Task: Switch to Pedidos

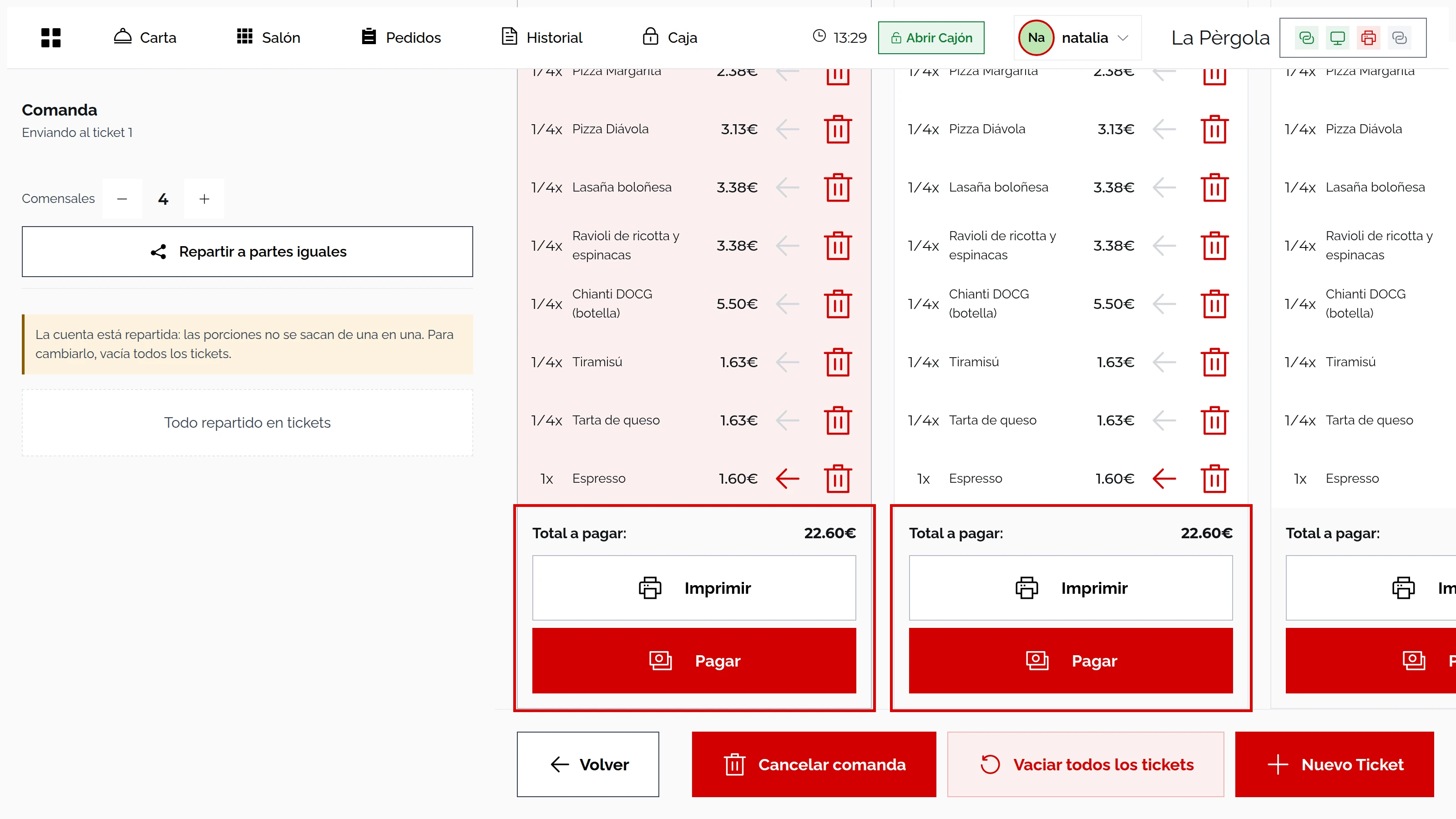Action: [401, 37]
